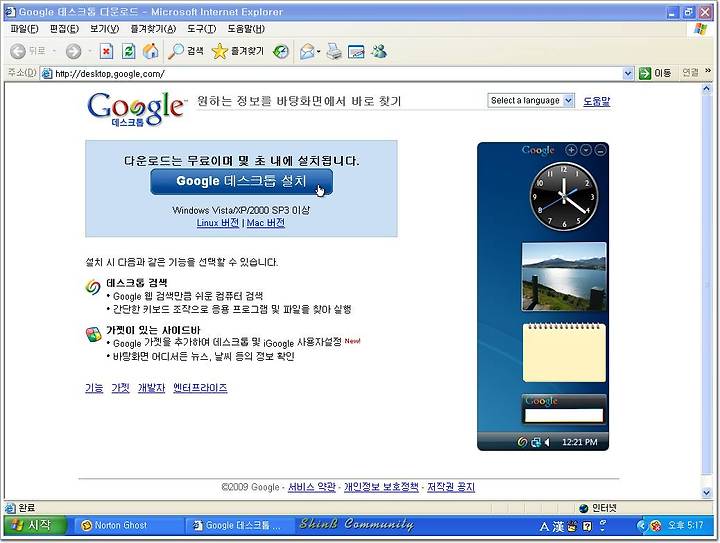Click the sidebar gadgets colorful icon
Screen dimensions: 720x543
click(x=94, y=334)
